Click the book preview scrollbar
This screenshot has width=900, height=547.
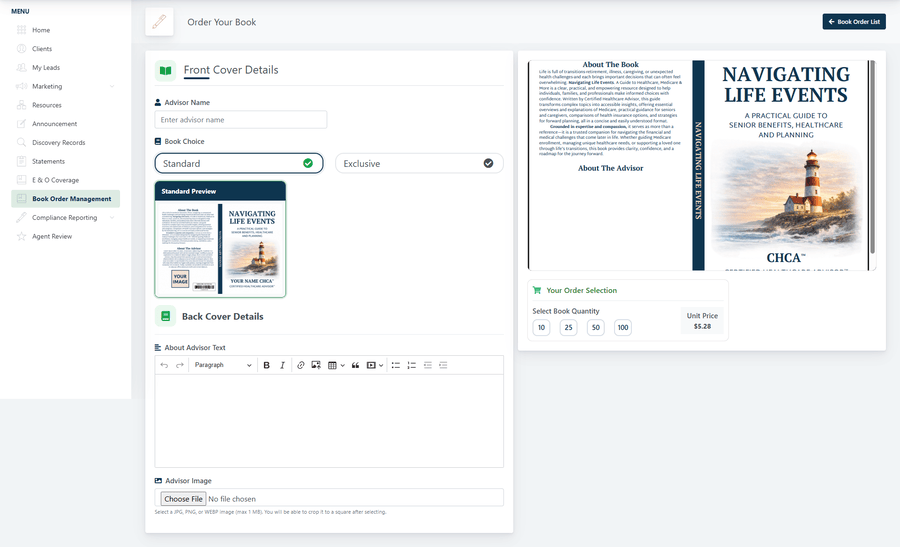point(872,157)
